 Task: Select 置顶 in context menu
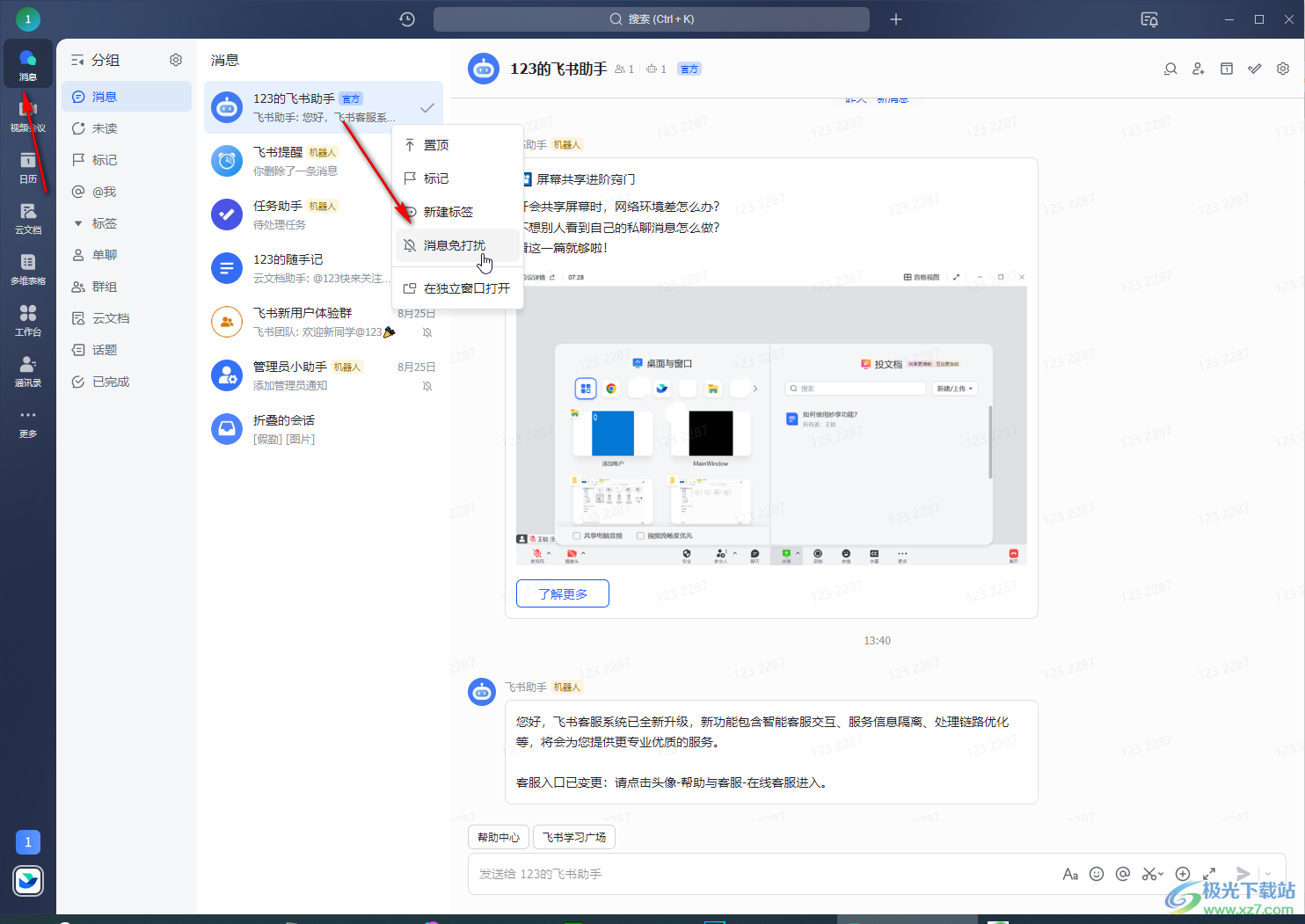point(457,145)
